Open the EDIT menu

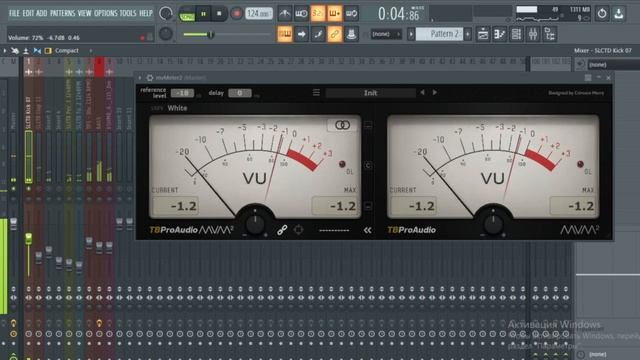28,13
